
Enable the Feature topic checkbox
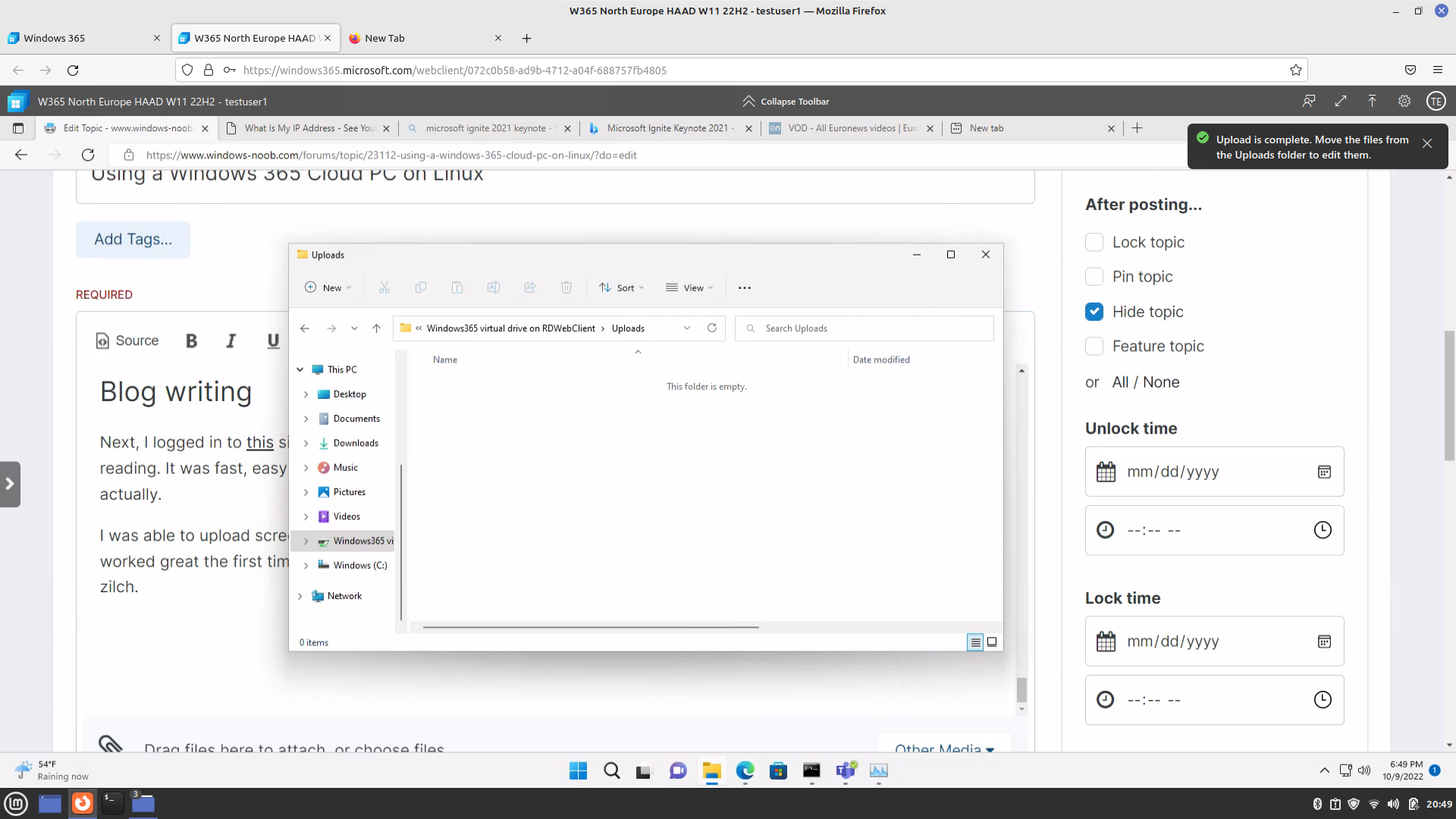[x=1094, y=347]
